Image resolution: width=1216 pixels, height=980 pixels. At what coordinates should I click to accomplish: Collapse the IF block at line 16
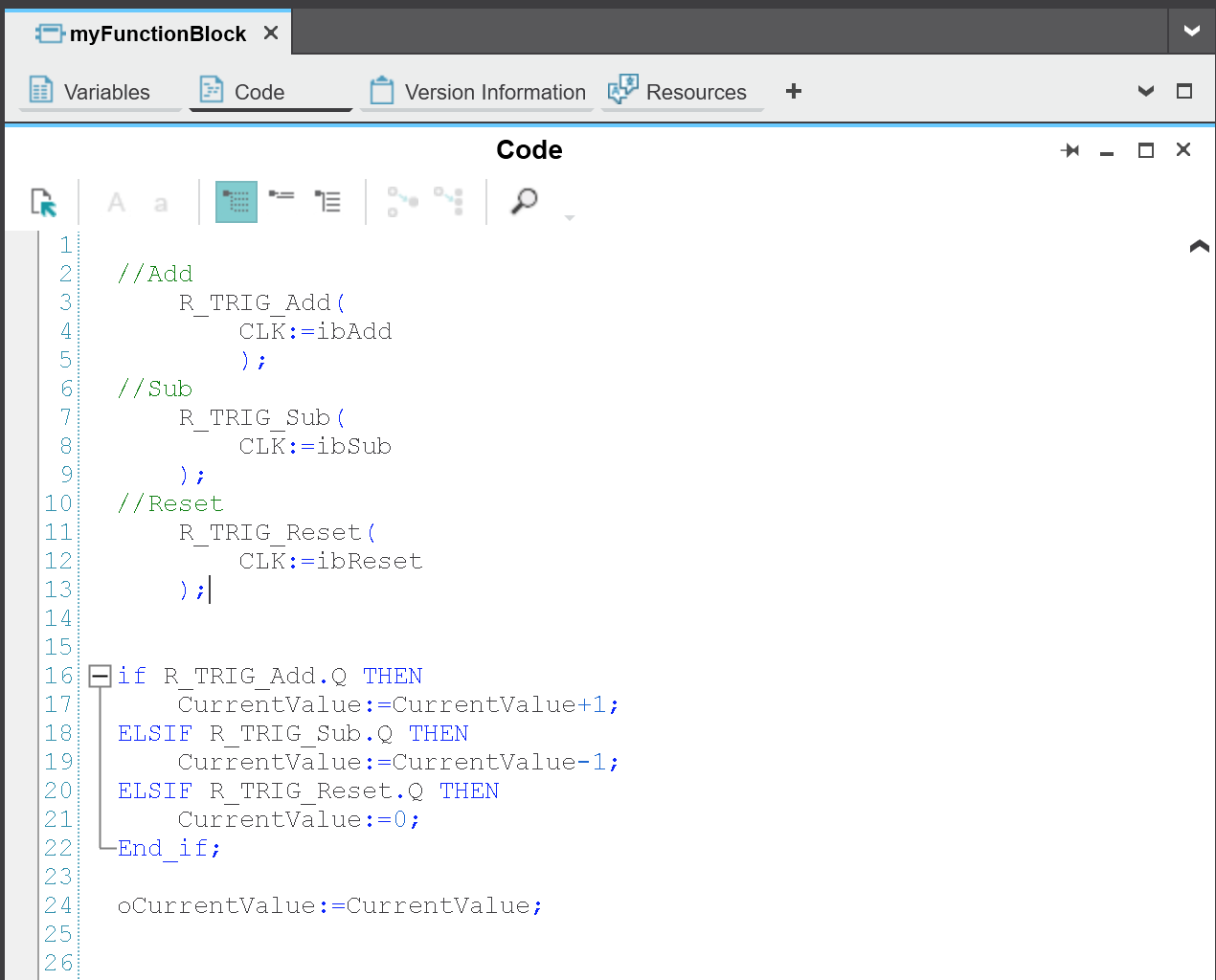100,677
